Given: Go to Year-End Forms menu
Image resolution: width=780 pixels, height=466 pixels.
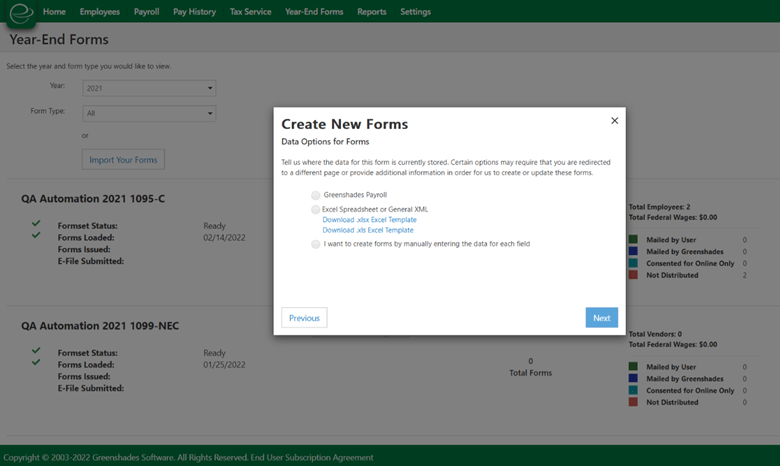Looking at the screenshot, I should 313,12.
